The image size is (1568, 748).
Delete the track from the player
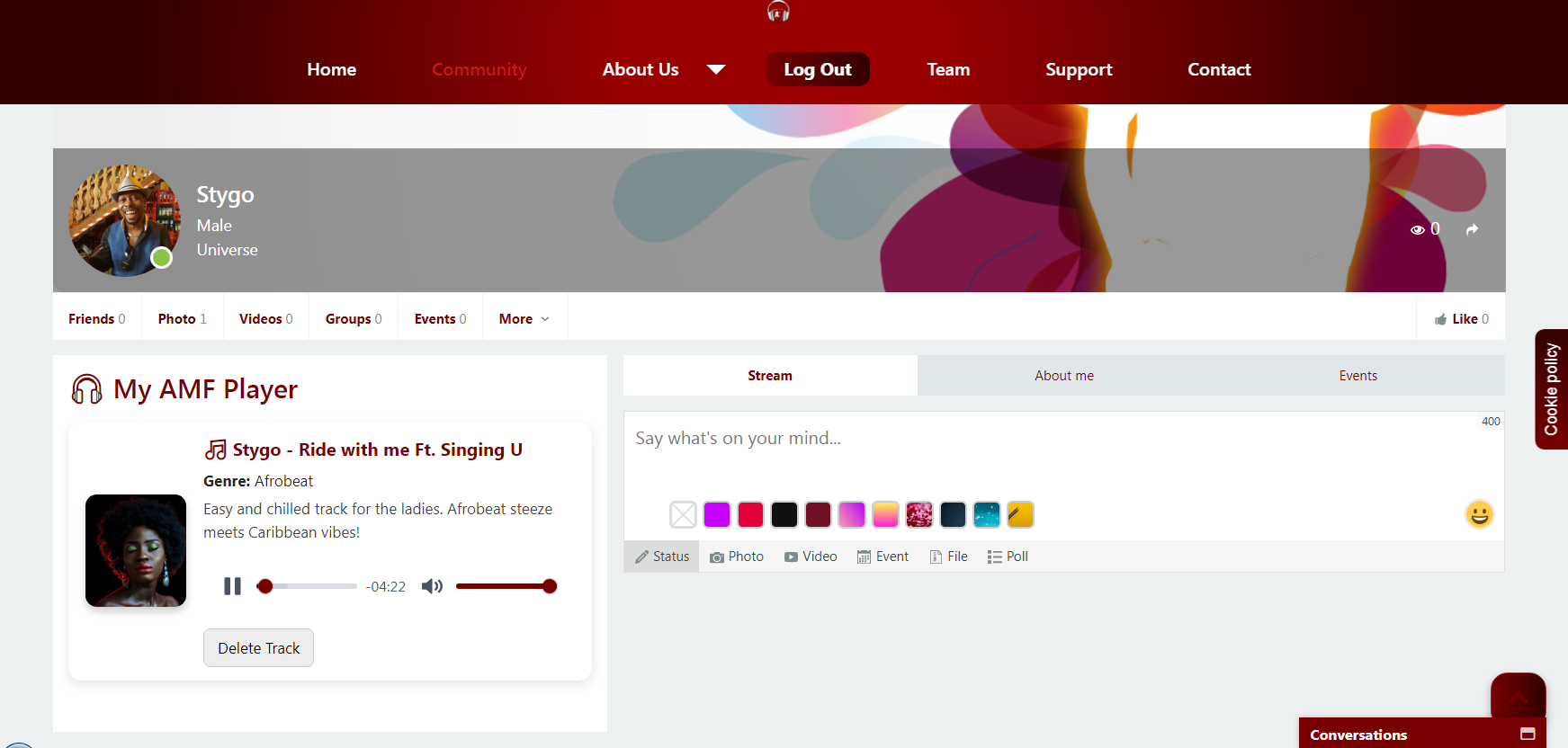pyautogui.click(x=259, y=648)
